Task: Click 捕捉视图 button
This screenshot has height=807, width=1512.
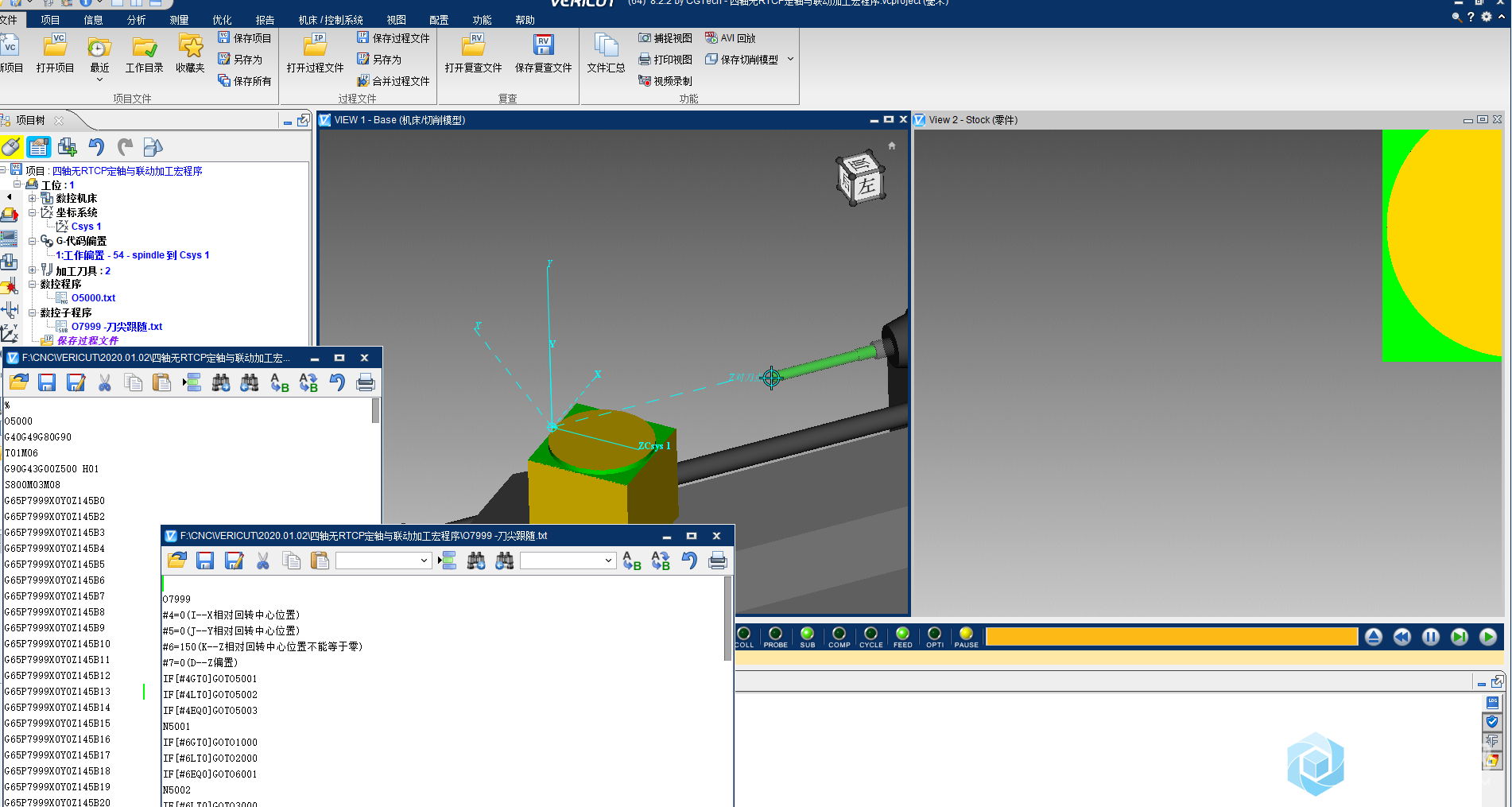Action: [665, 38]
